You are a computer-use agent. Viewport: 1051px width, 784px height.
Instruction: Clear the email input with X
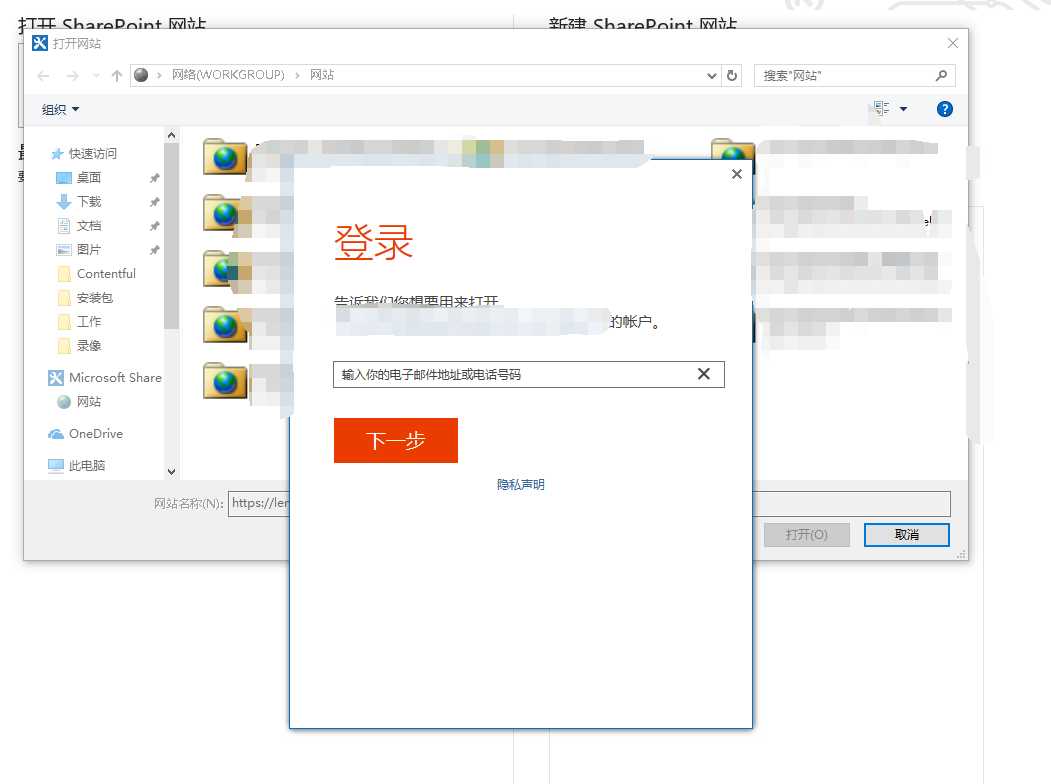704,374
